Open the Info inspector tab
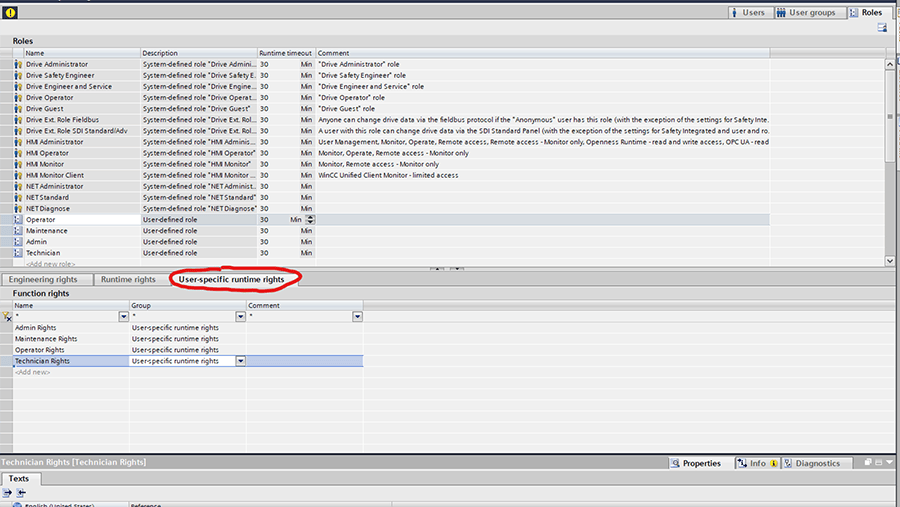This screenshot has height=507, width=900. (757, 463)
